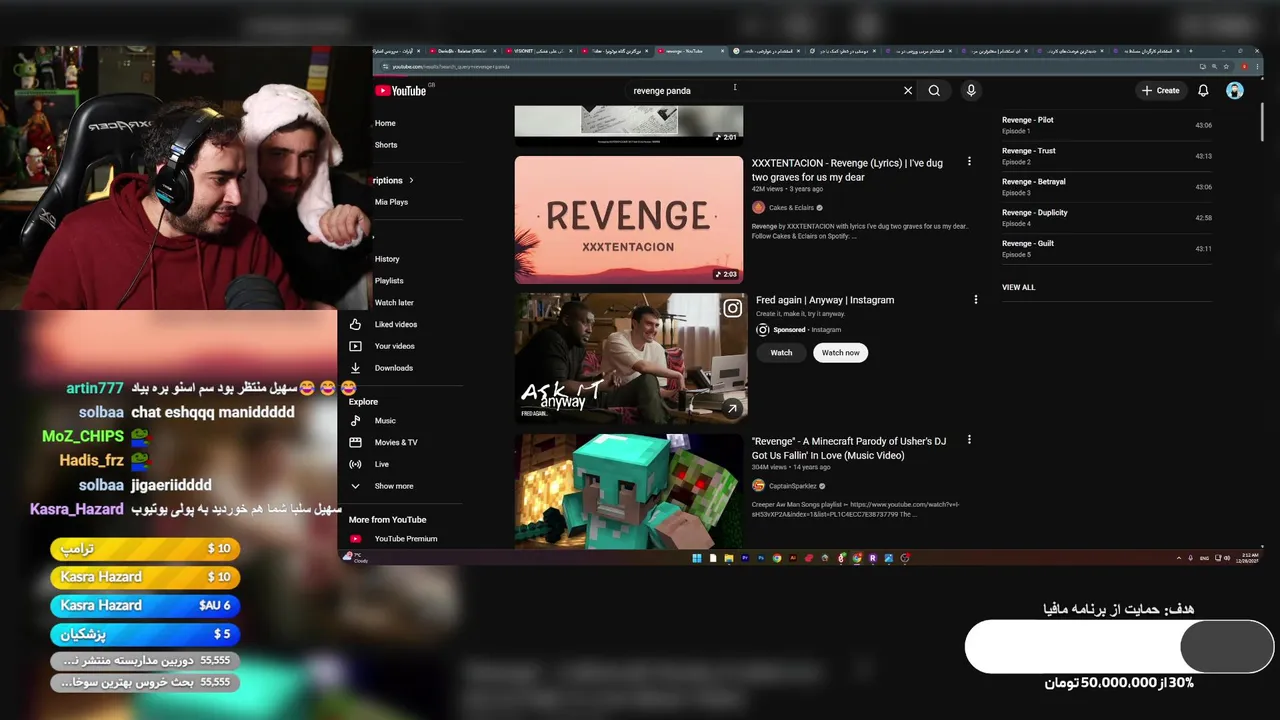Open a new browser tab
Viewport: 1280px width, 720px height.
1190,51
